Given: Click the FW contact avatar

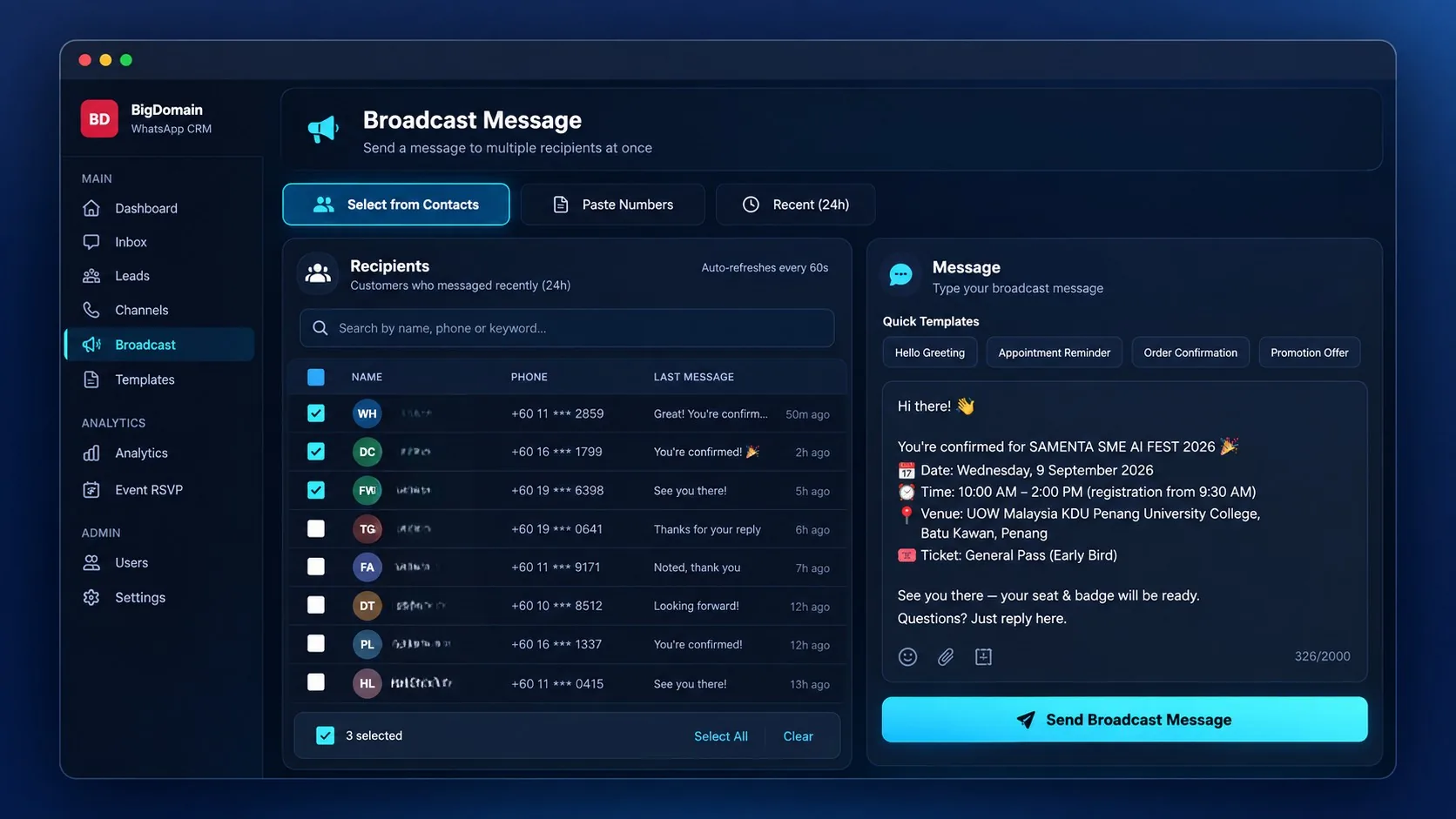Looking at the screenshot, I should coord(367,490).
